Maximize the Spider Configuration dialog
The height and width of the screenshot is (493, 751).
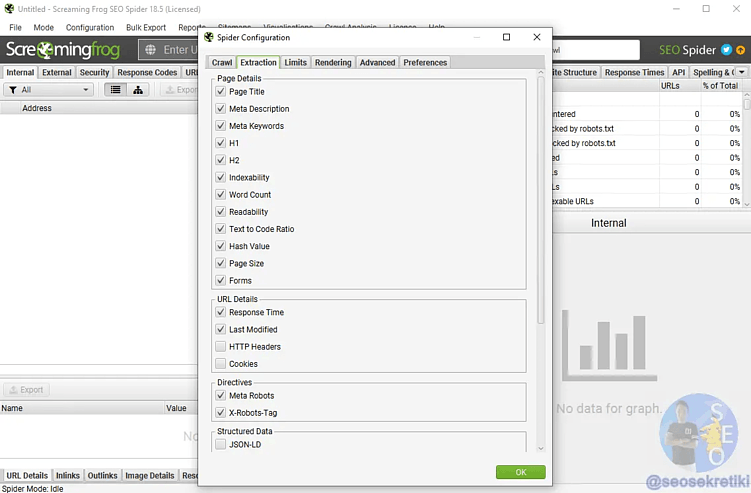pyautogui.click(x=506, y=37)
